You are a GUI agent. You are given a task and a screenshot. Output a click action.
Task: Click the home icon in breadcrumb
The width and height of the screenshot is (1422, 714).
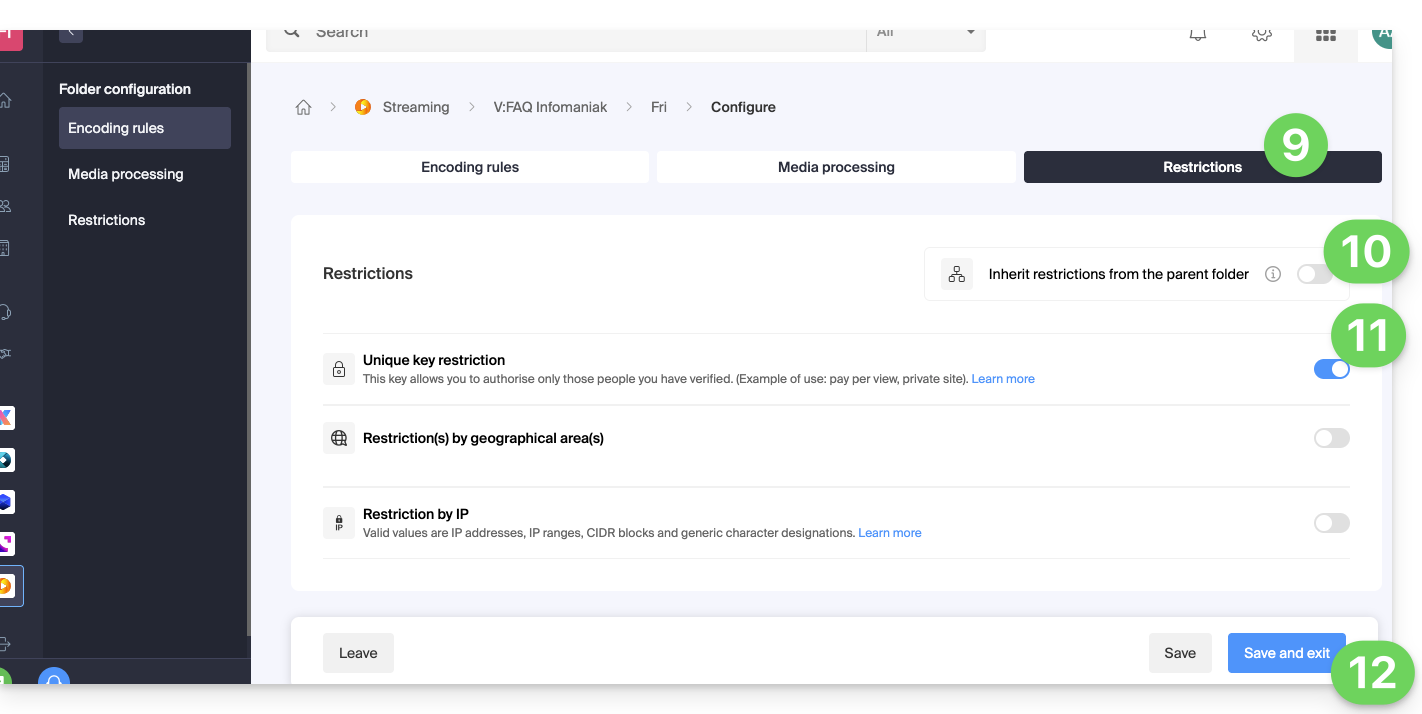coord(303,107)
